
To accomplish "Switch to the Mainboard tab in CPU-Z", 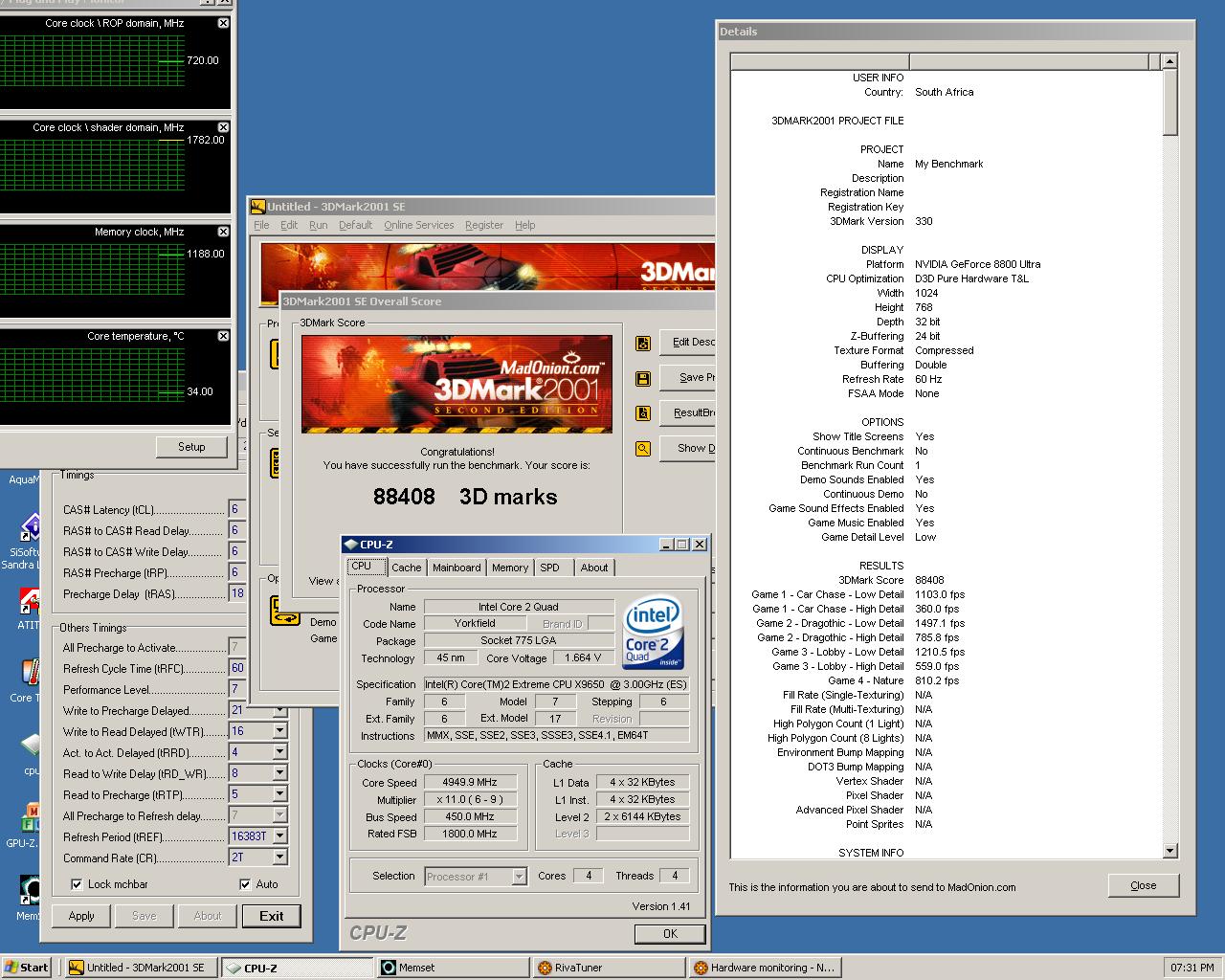I will point(457,568).
